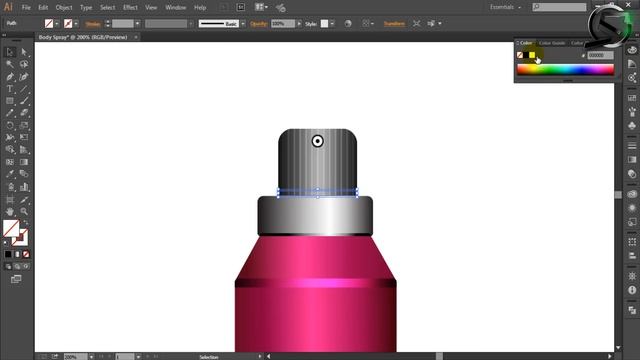Select the Magic Wand tool

pyautogui.click(x=10, y=64)
